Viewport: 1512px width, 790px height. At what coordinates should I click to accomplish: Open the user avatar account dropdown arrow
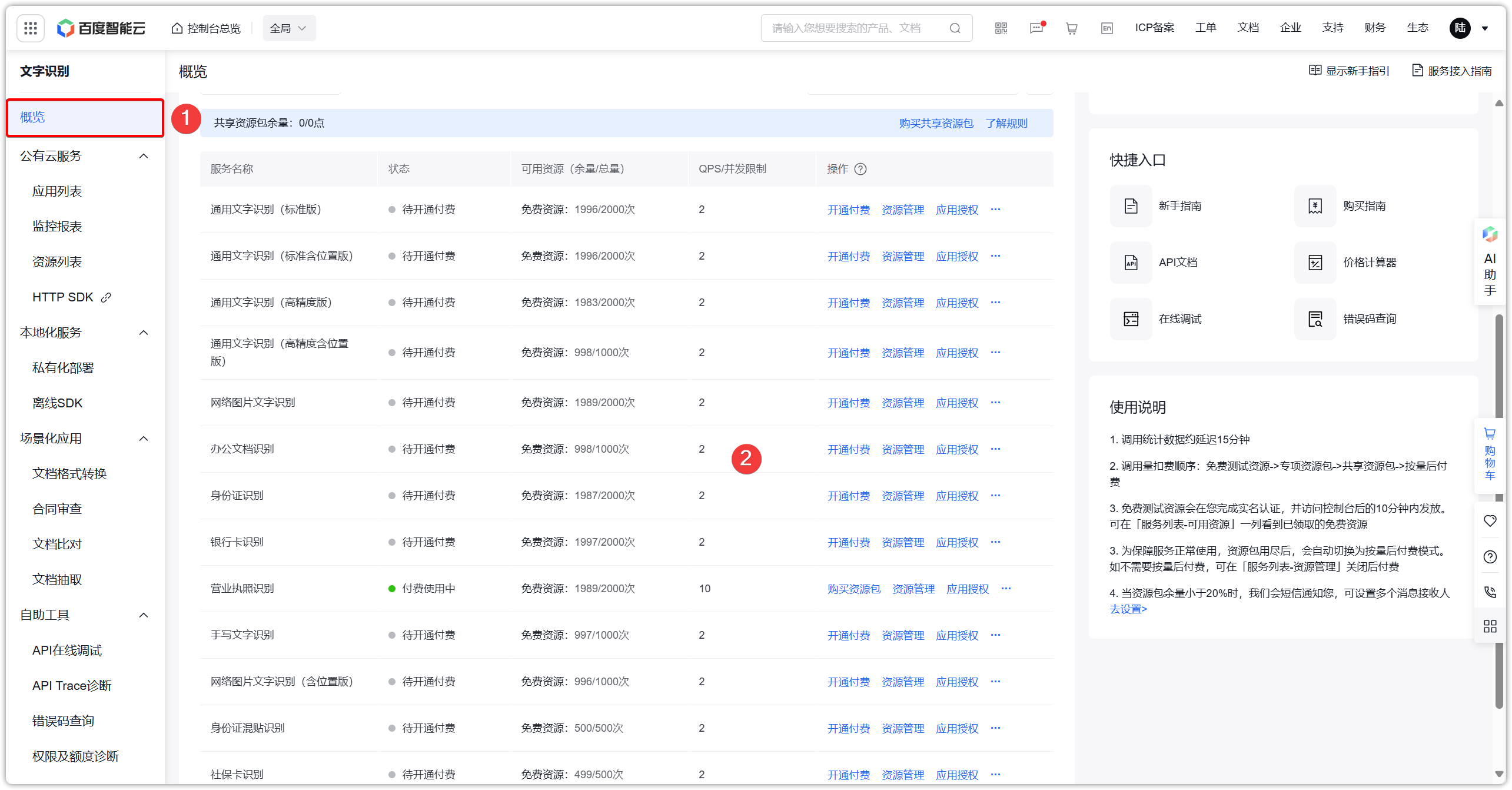tap(1485, 28)
